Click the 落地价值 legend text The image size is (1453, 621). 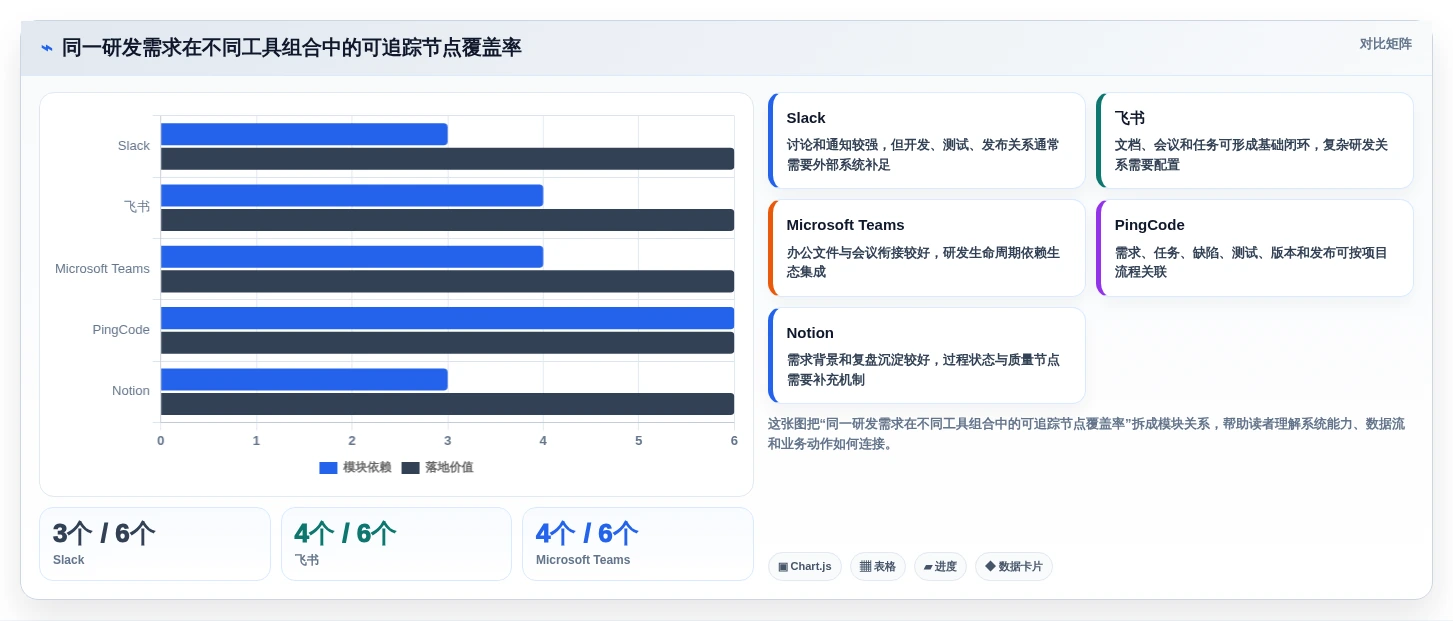[449, 468]
